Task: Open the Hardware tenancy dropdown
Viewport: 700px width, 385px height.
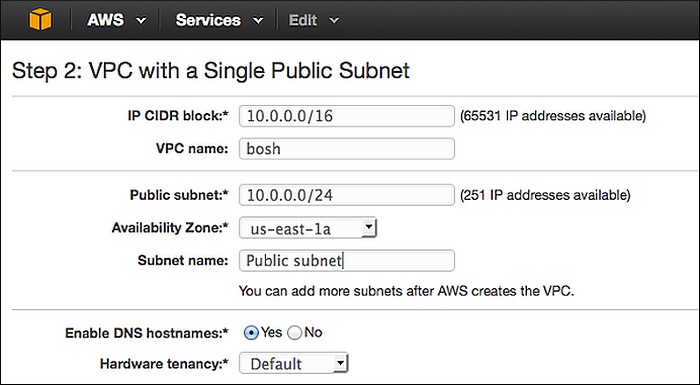Action: point(294,364)
